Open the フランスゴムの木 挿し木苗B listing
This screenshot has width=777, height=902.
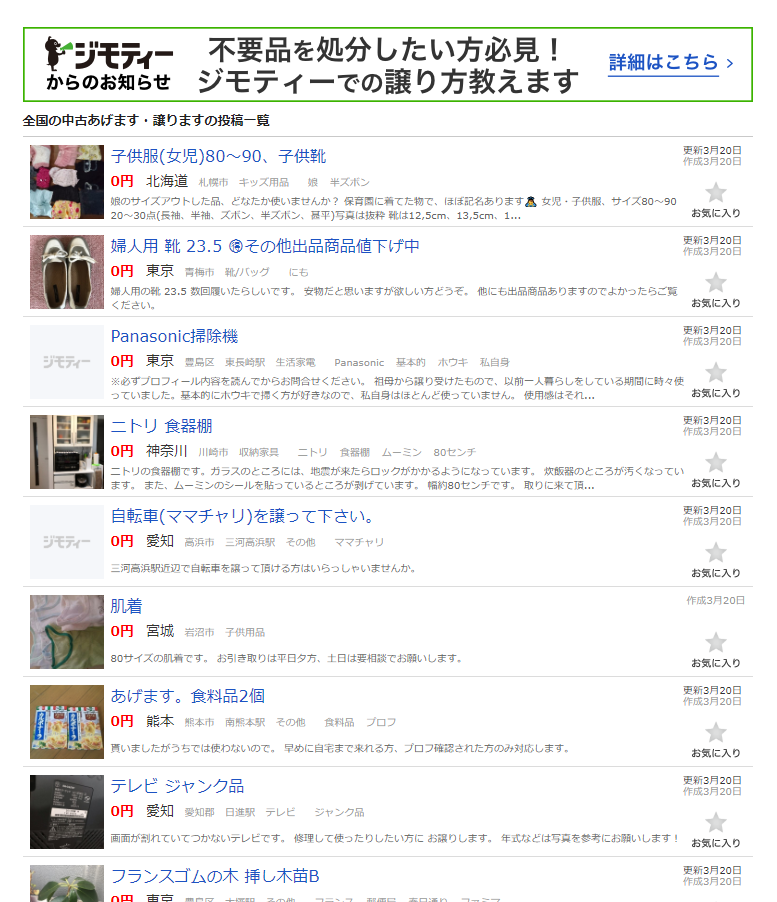click(215, 876)
